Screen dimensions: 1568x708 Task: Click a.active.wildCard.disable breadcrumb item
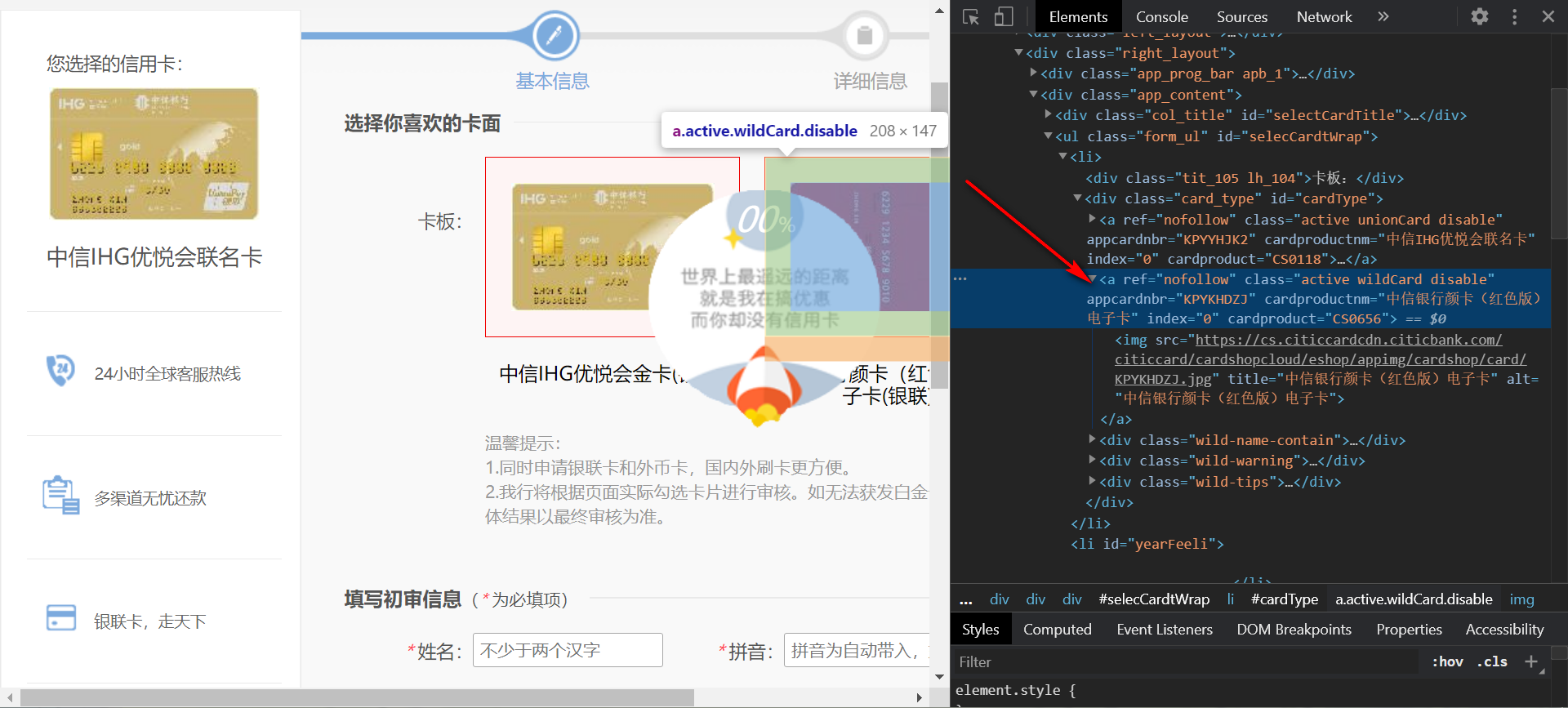[x=1414, y=599]
